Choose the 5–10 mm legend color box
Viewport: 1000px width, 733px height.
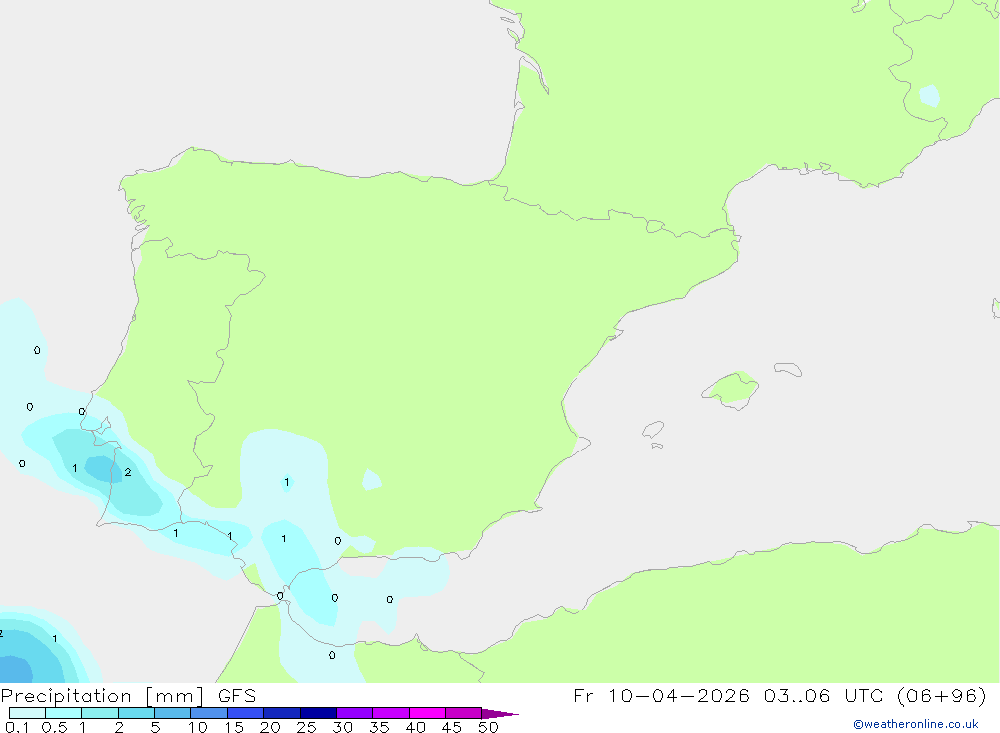(x=173, y=713)
